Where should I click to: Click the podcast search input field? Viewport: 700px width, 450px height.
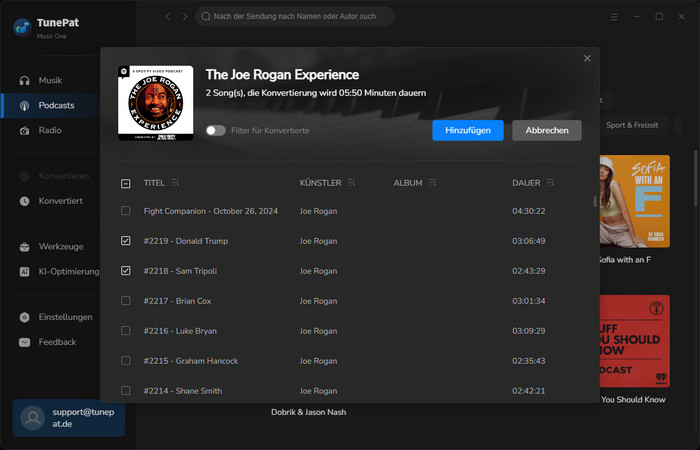(x=295, y=17)
